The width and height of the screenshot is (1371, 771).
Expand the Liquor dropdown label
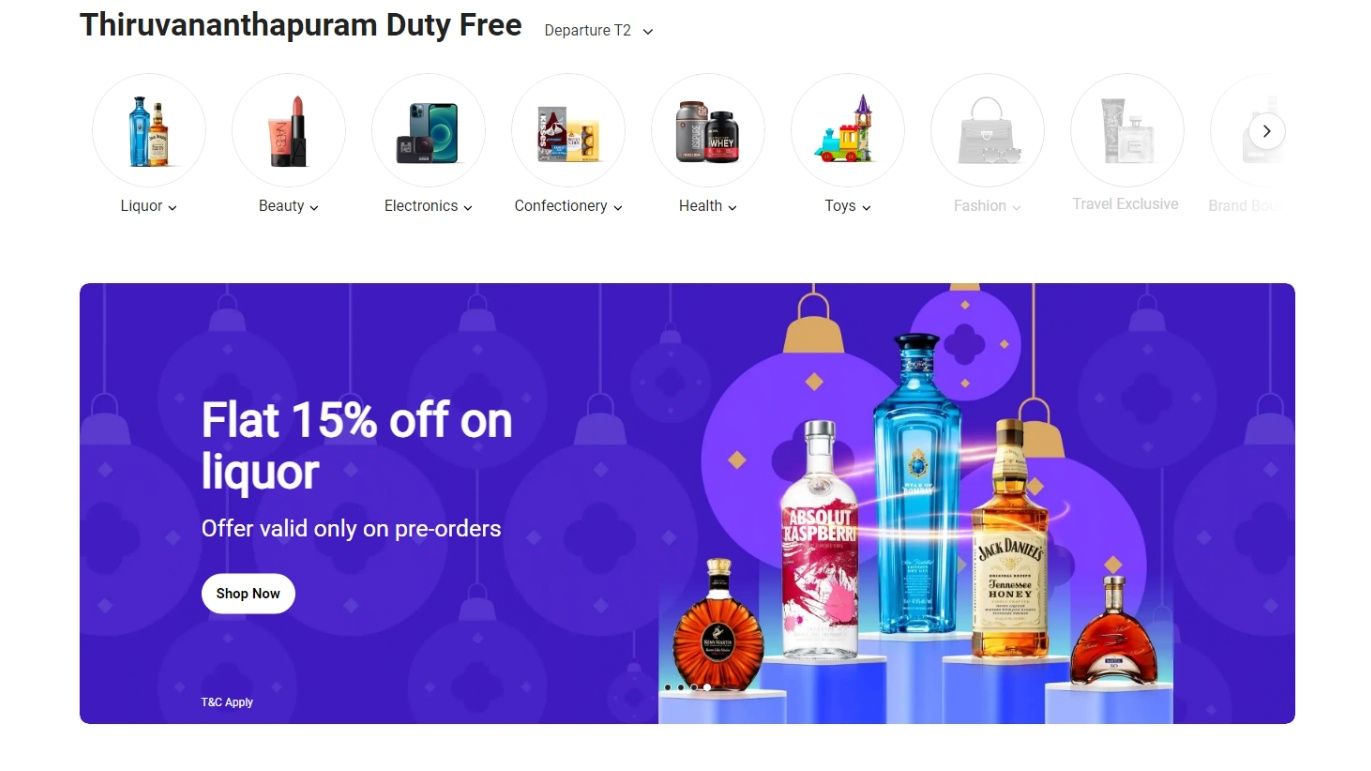149,206
